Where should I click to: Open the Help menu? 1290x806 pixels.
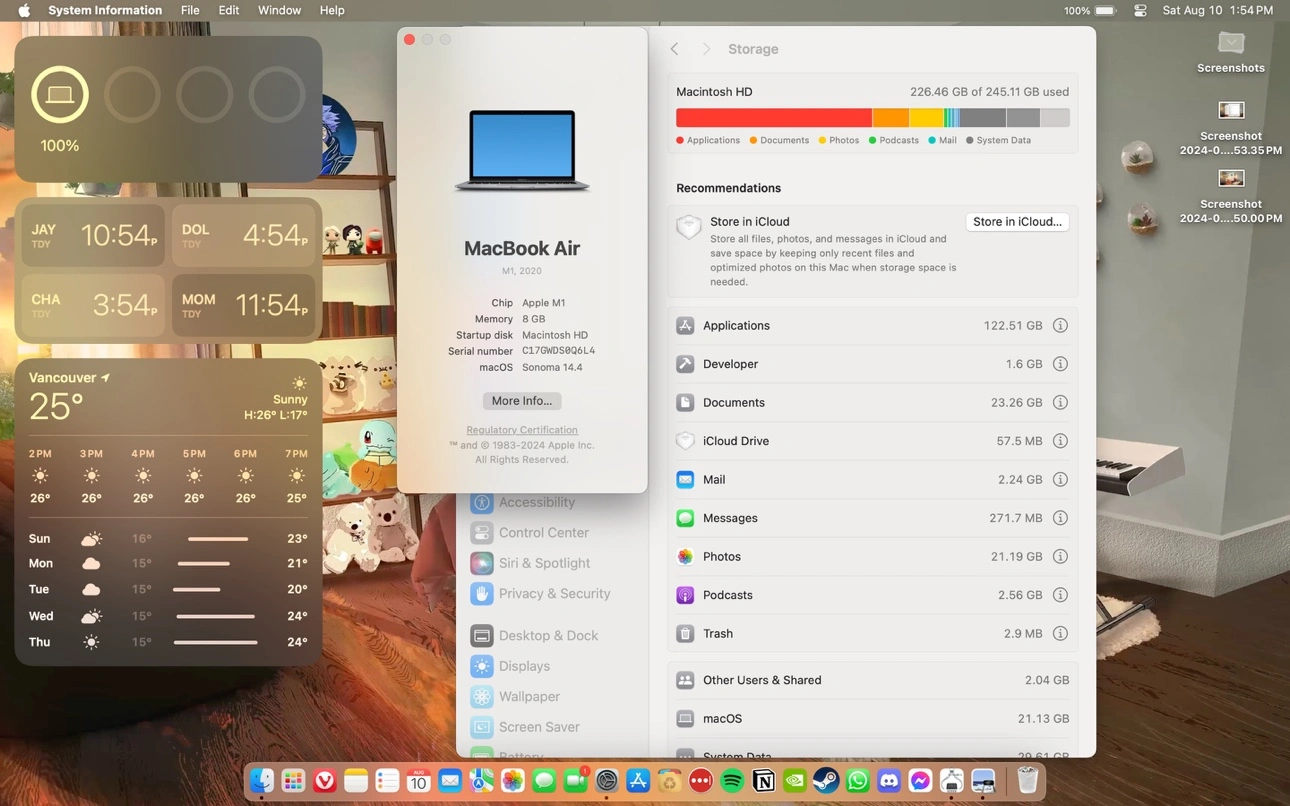point(332,11)
